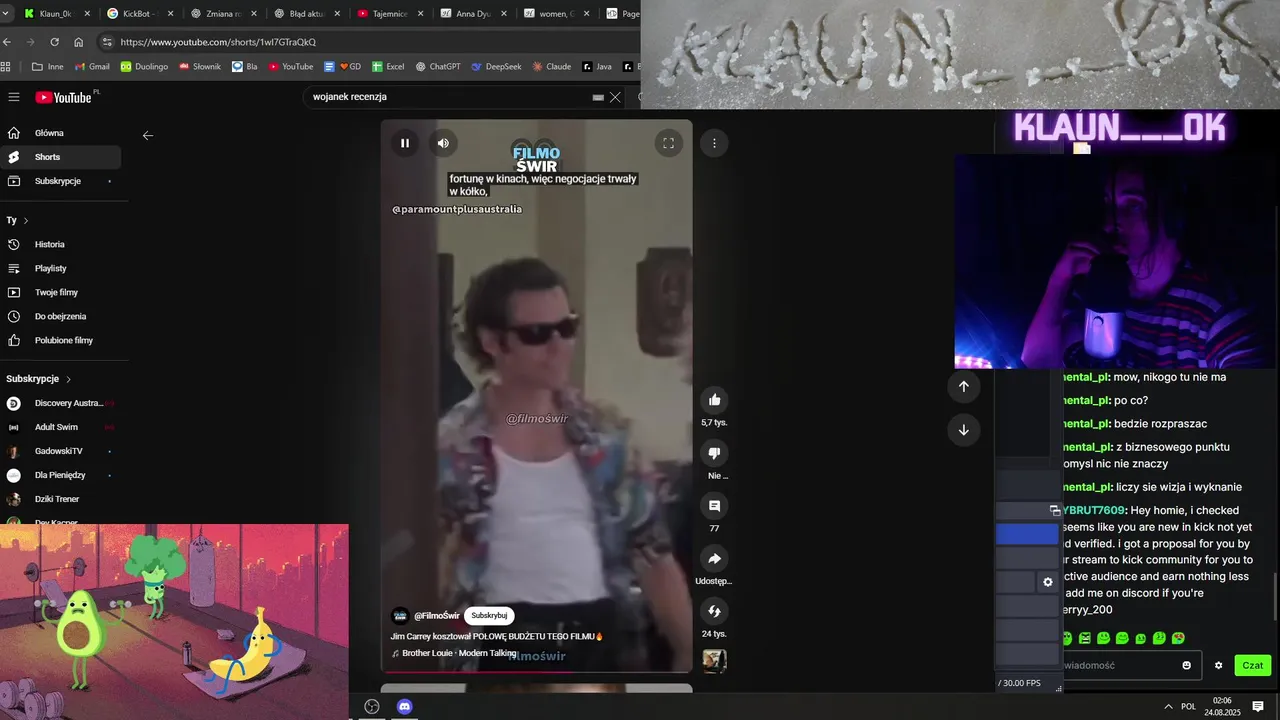Image resolution: width=1280 pixels, height=720 pixels.
Task: Open the ChatGPT bookmark
Action: pos(438,67)
